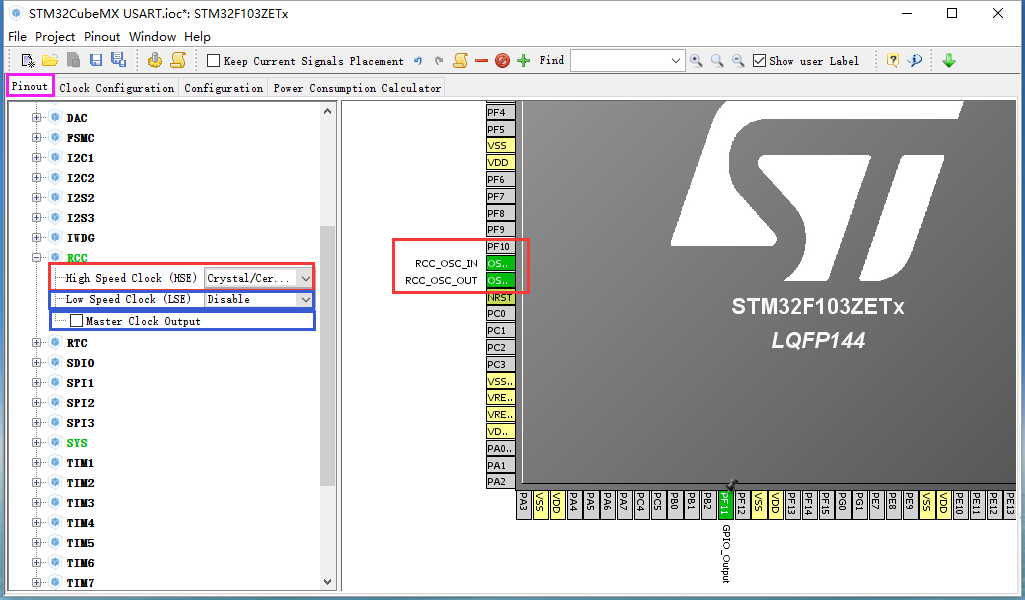
Task: Click the NRST pin on the chip
Action: pyautogui.click(x=501, y=297)
